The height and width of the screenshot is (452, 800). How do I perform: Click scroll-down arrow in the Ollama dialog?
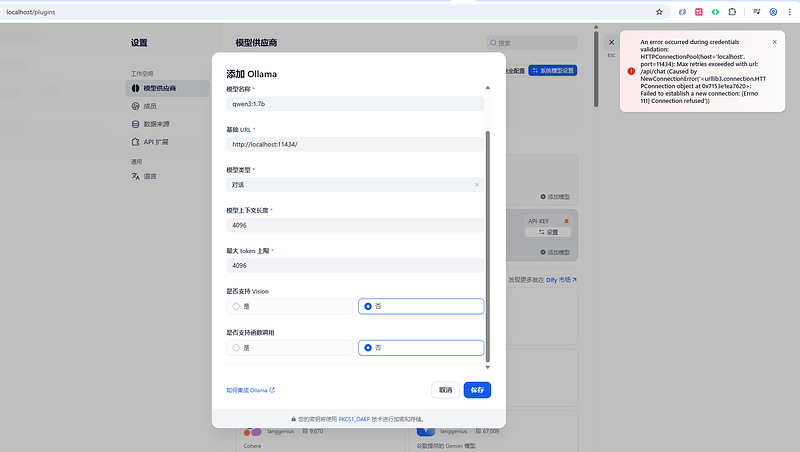(x=487, y=367)
